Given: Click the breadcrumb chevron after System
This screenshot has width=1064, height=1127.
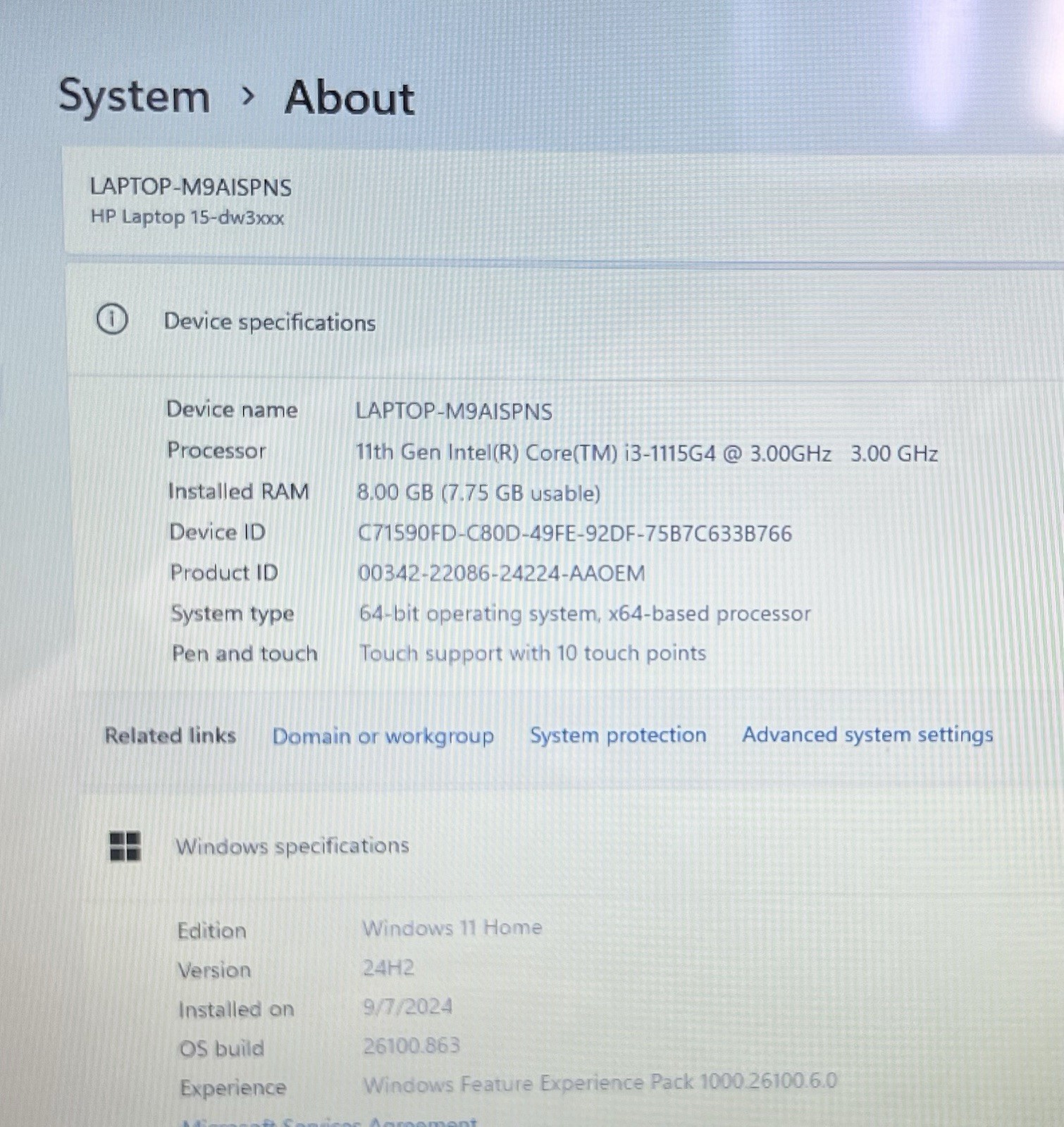Looking at the screenshot, I should [x=247, y=96].
